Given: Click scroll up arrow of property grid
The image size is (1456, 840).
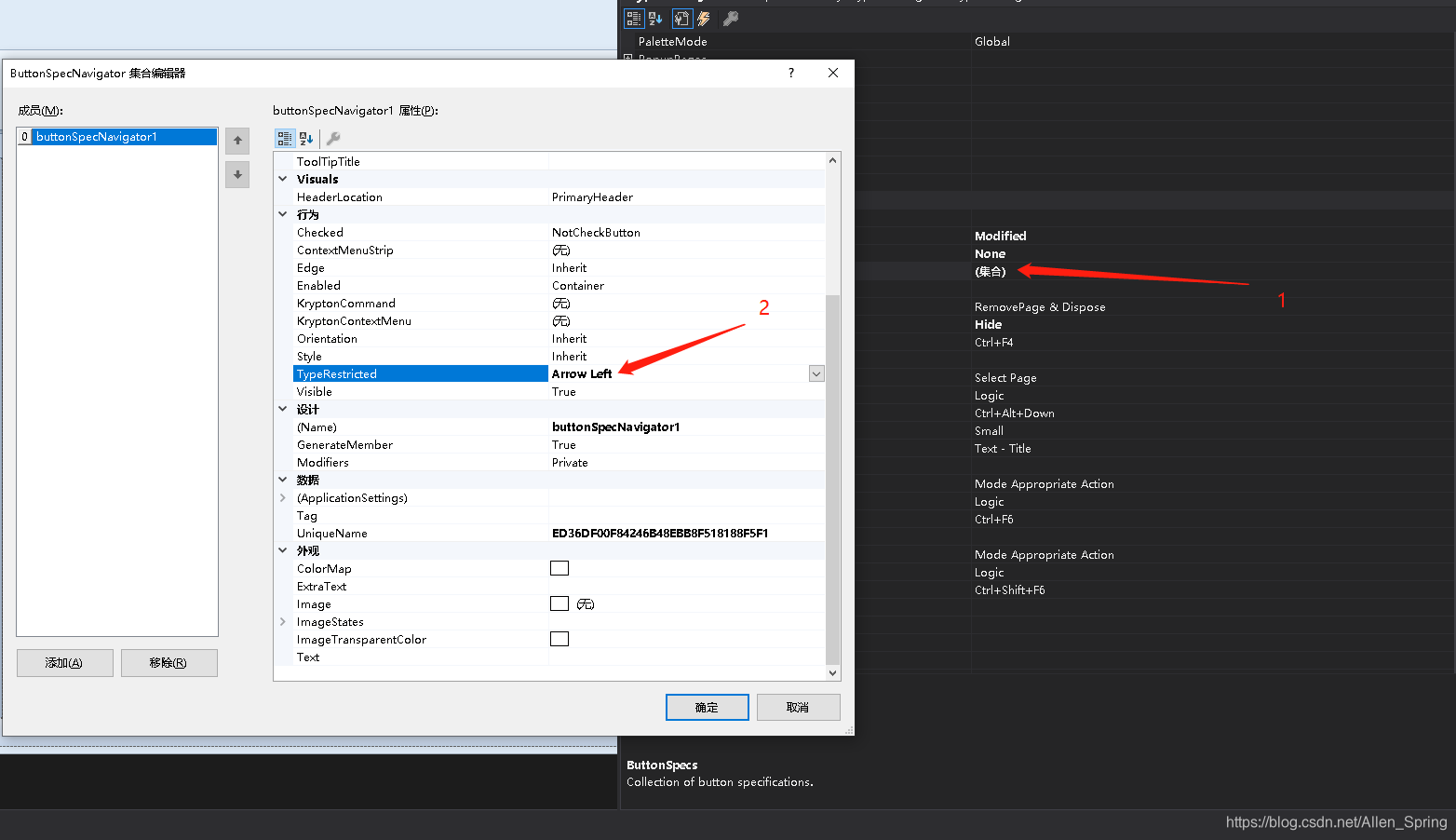Looking at the screenshot, I should (833, 160).
